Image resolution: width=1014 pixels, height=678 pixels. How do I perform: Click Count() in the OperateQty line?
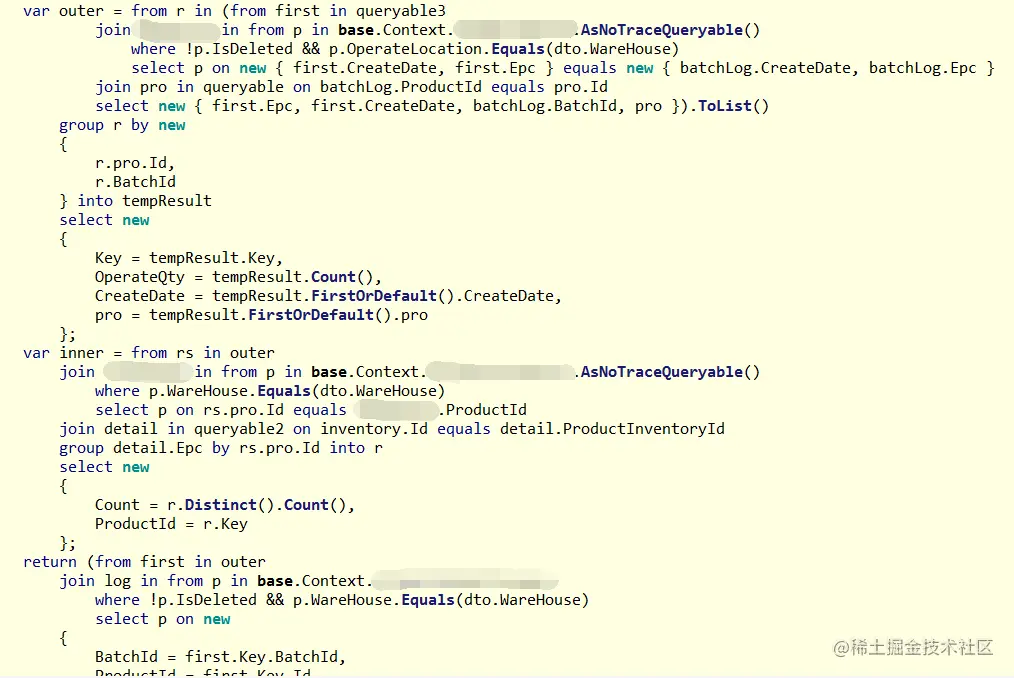[342, 277]
